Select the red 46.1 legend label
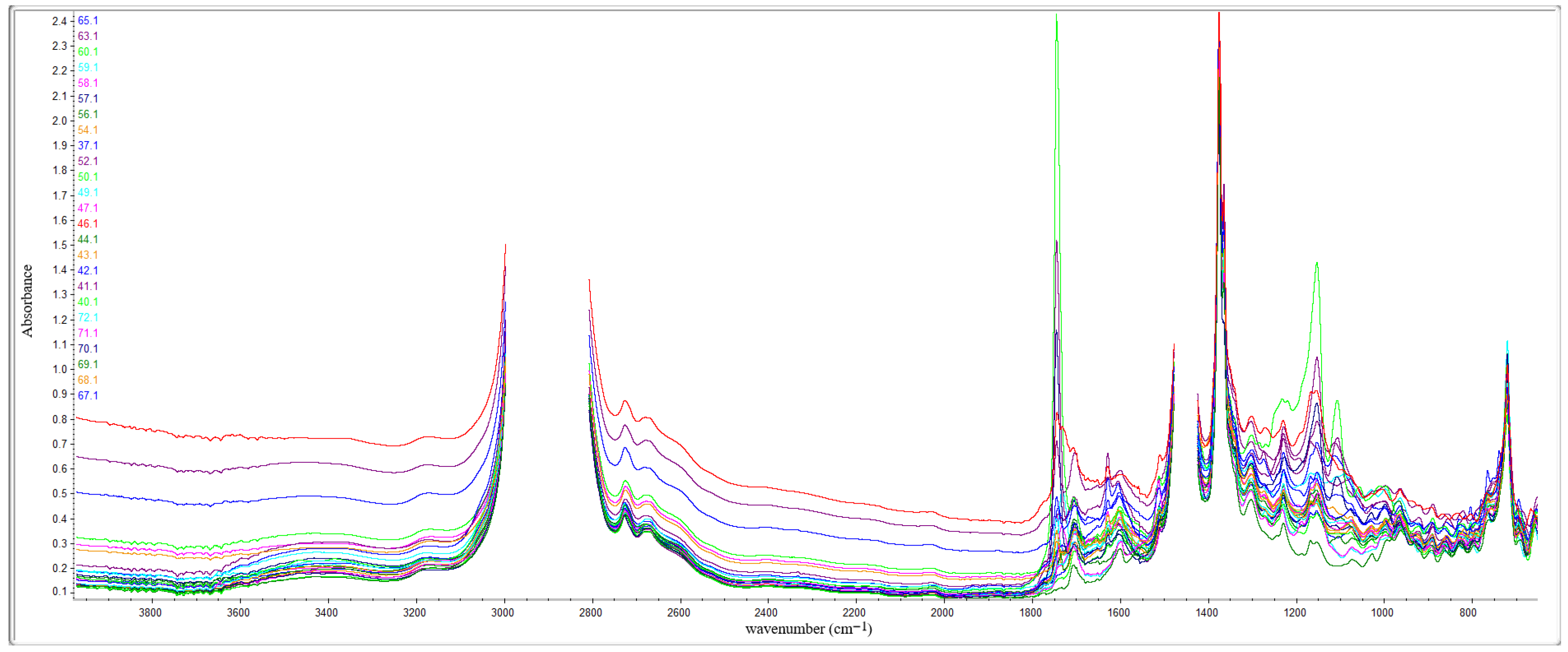This screenshot has height=652, width=1568. pos(88,224)
